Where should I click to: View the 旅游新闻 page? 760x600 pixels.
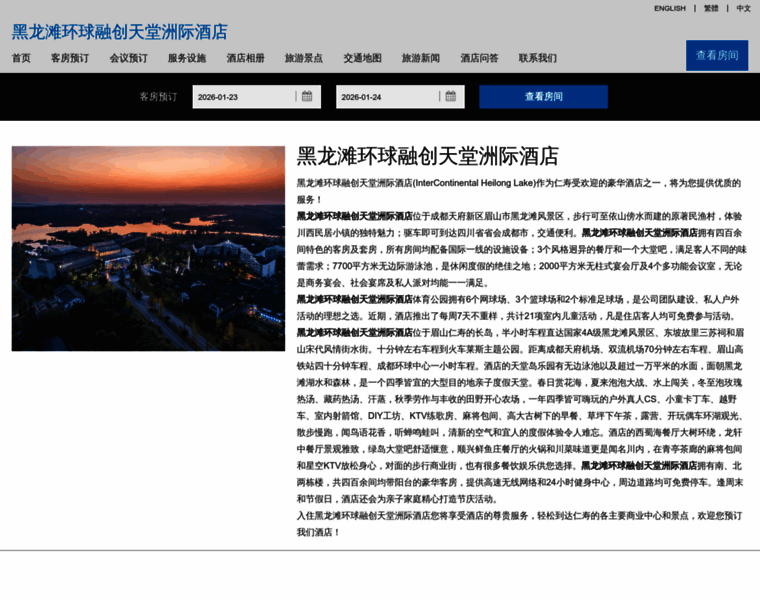tap(421, 58)
